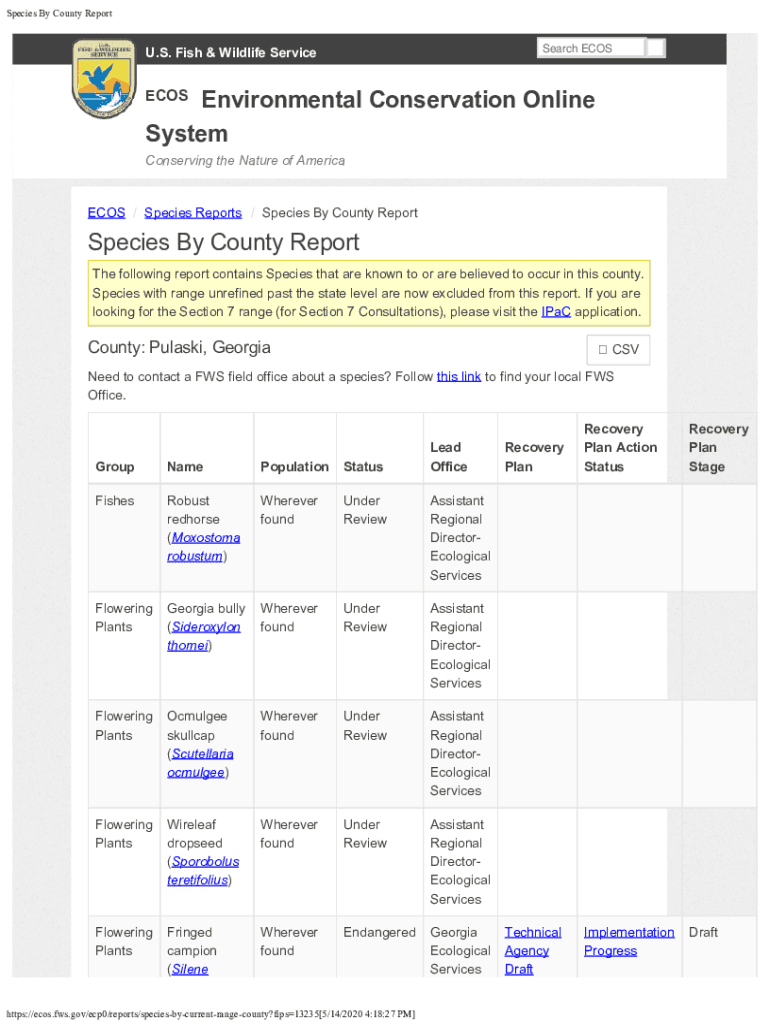Download the report via CSV button
The image size is (770, 1024).
pyautogui.click(x=618, y=350)
